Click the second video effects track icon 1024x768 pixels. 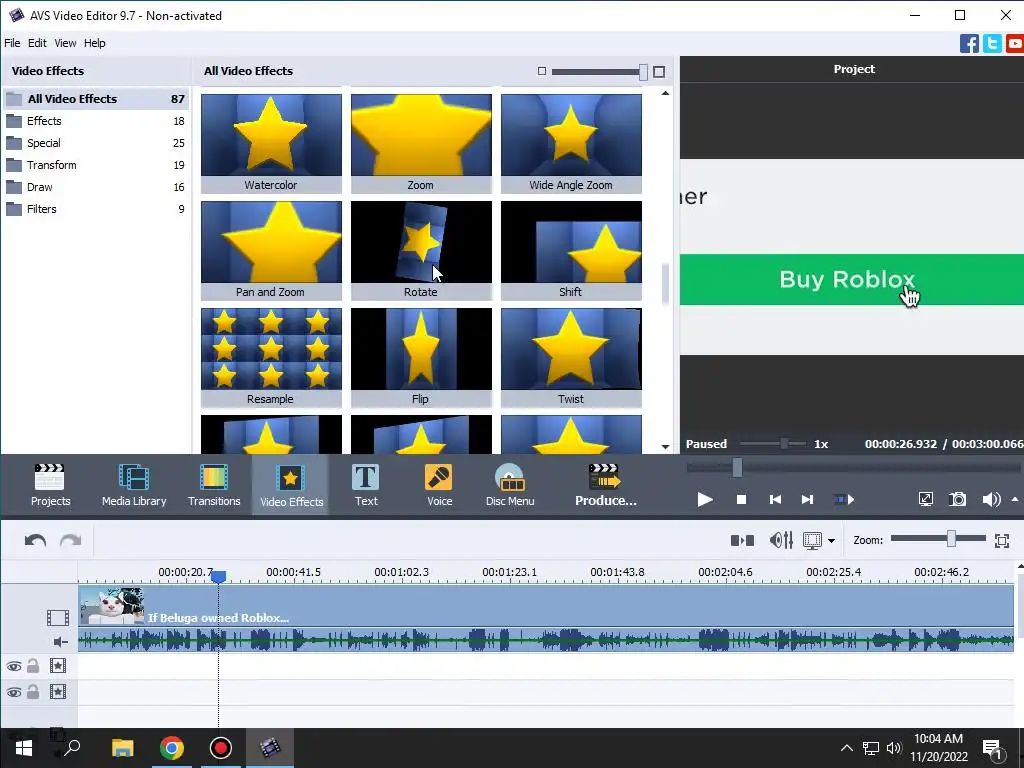pyautogui.click(x=58, y=692)
